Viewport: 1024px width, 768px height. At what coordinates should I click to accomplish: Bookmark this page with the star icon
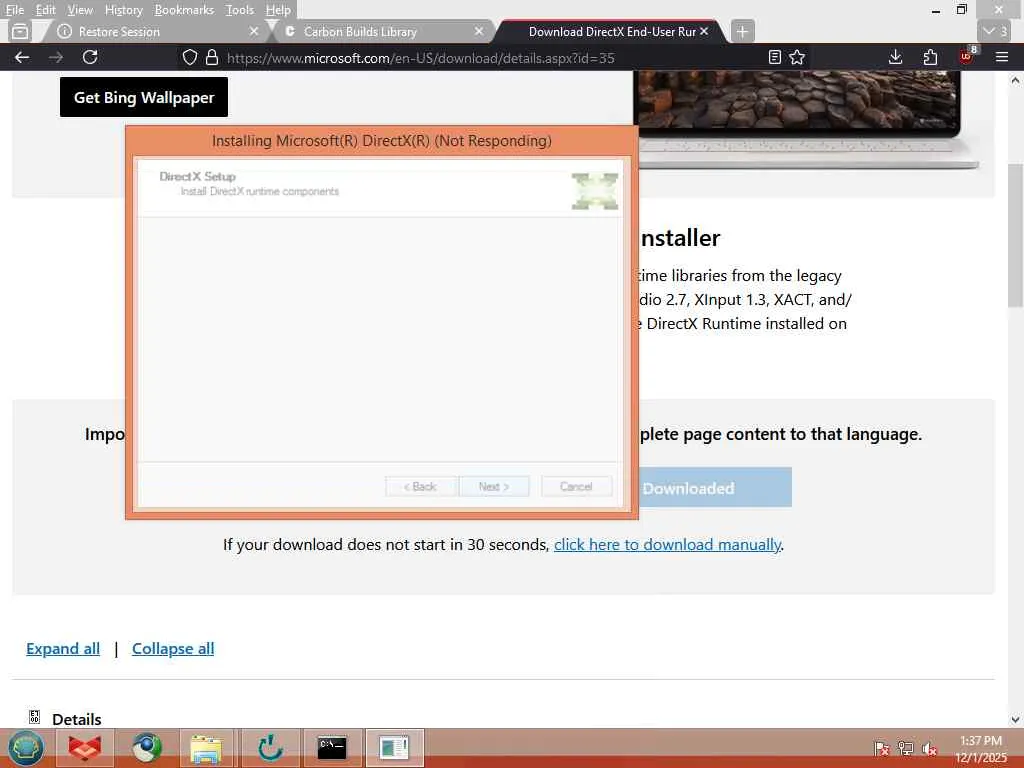tap(797, 57)
